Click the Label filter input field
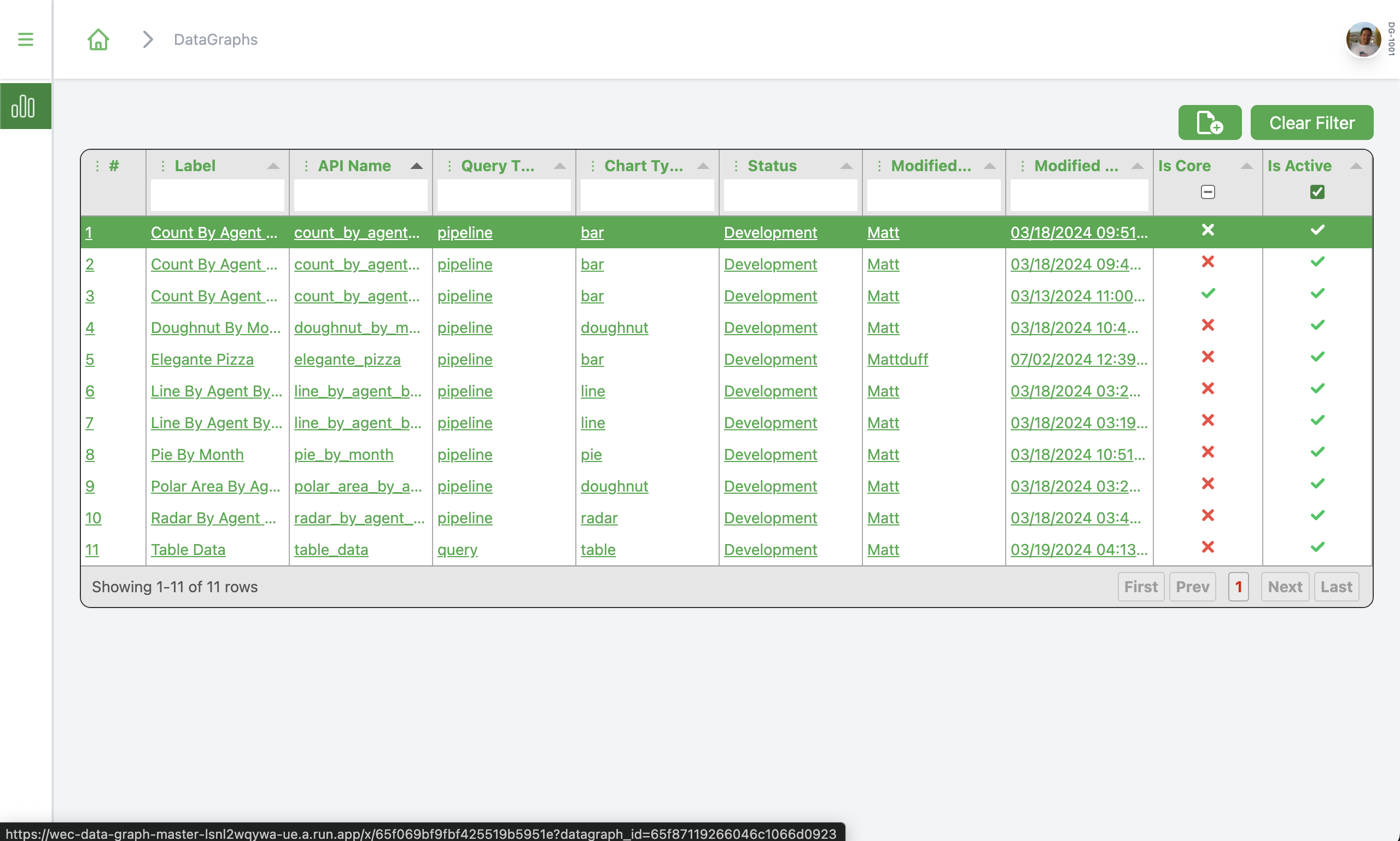Screen dimensions: 1400x841 coord(218,196)
